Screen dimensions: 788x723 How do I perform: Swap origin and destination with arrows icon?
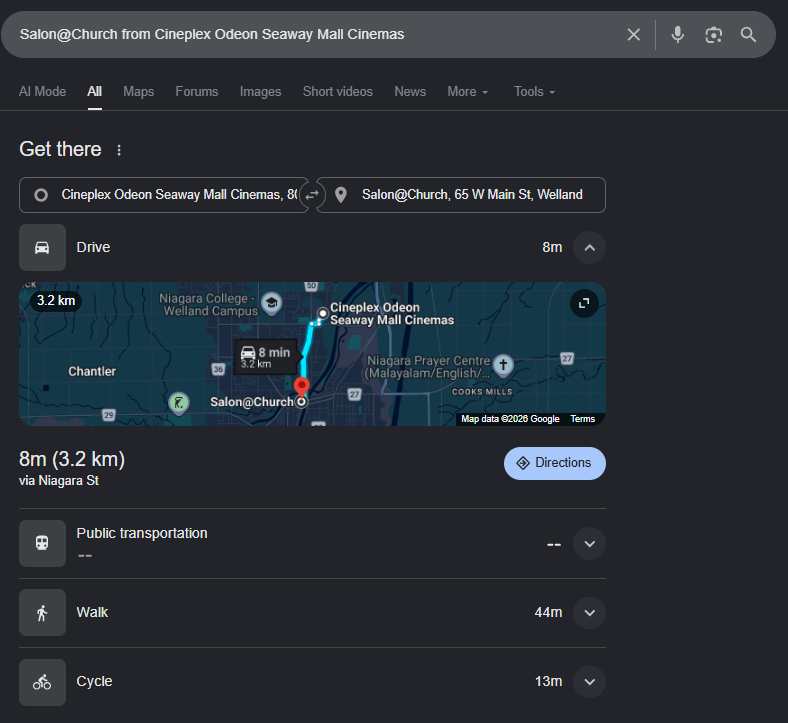pyautogui.click(x=312, y=195)
